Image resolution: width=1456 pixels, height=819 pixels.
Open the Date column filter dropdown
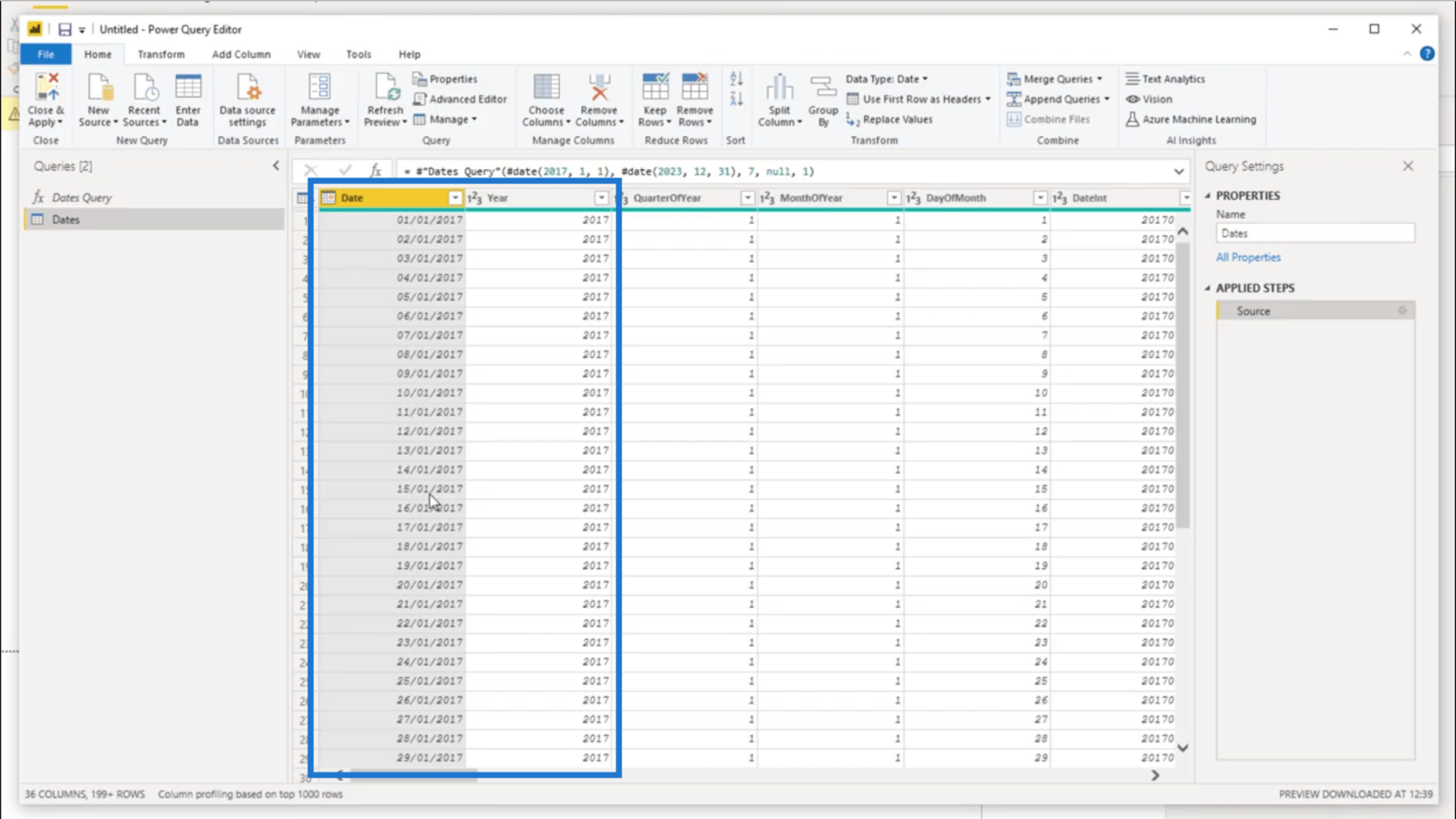click(455, 198)
